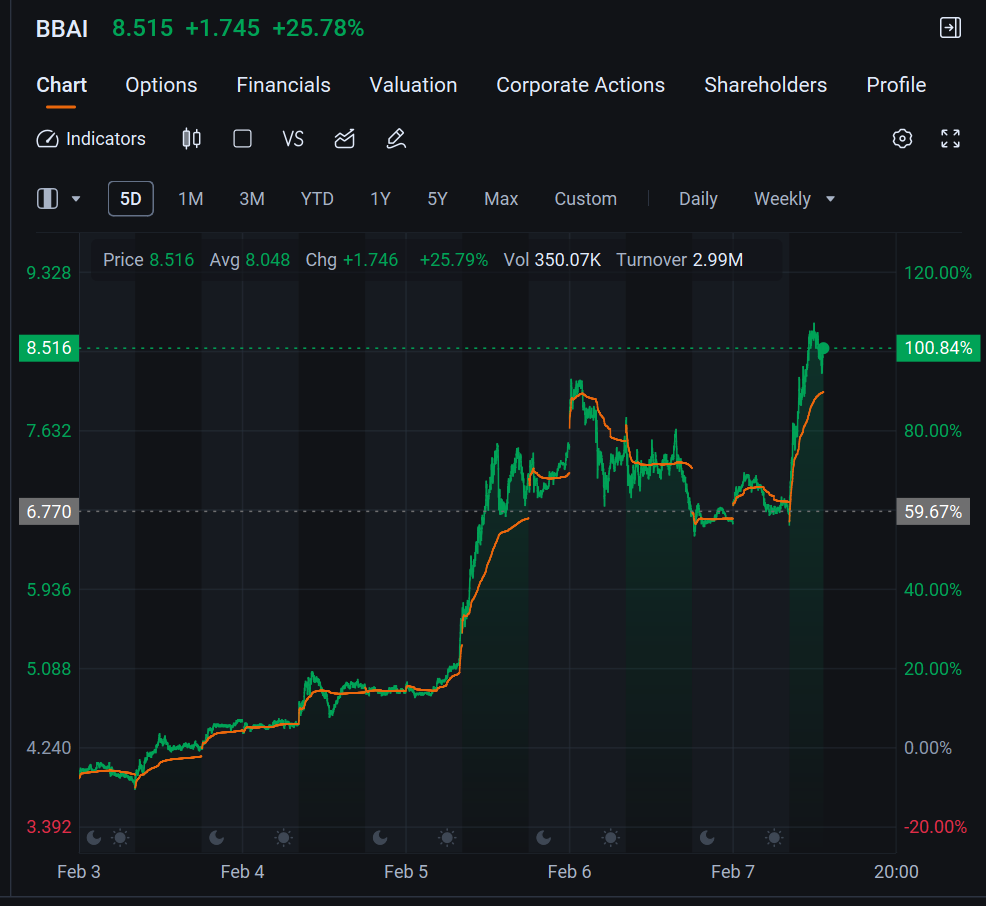986x906 pixels.
Task: Open the Indicators gauge icon
Action: [x=47, y=139]
